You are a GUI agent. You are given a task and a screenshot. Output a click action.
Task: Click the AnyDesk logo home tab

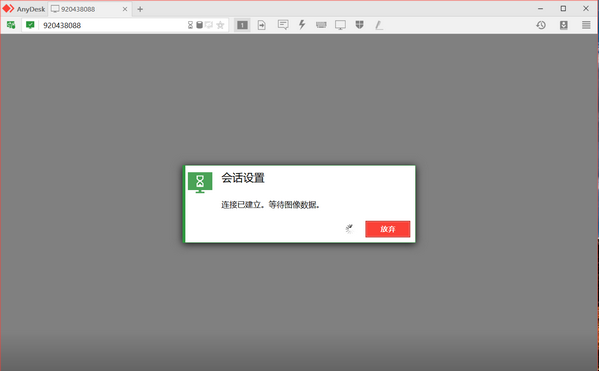[x=24, y=9]
